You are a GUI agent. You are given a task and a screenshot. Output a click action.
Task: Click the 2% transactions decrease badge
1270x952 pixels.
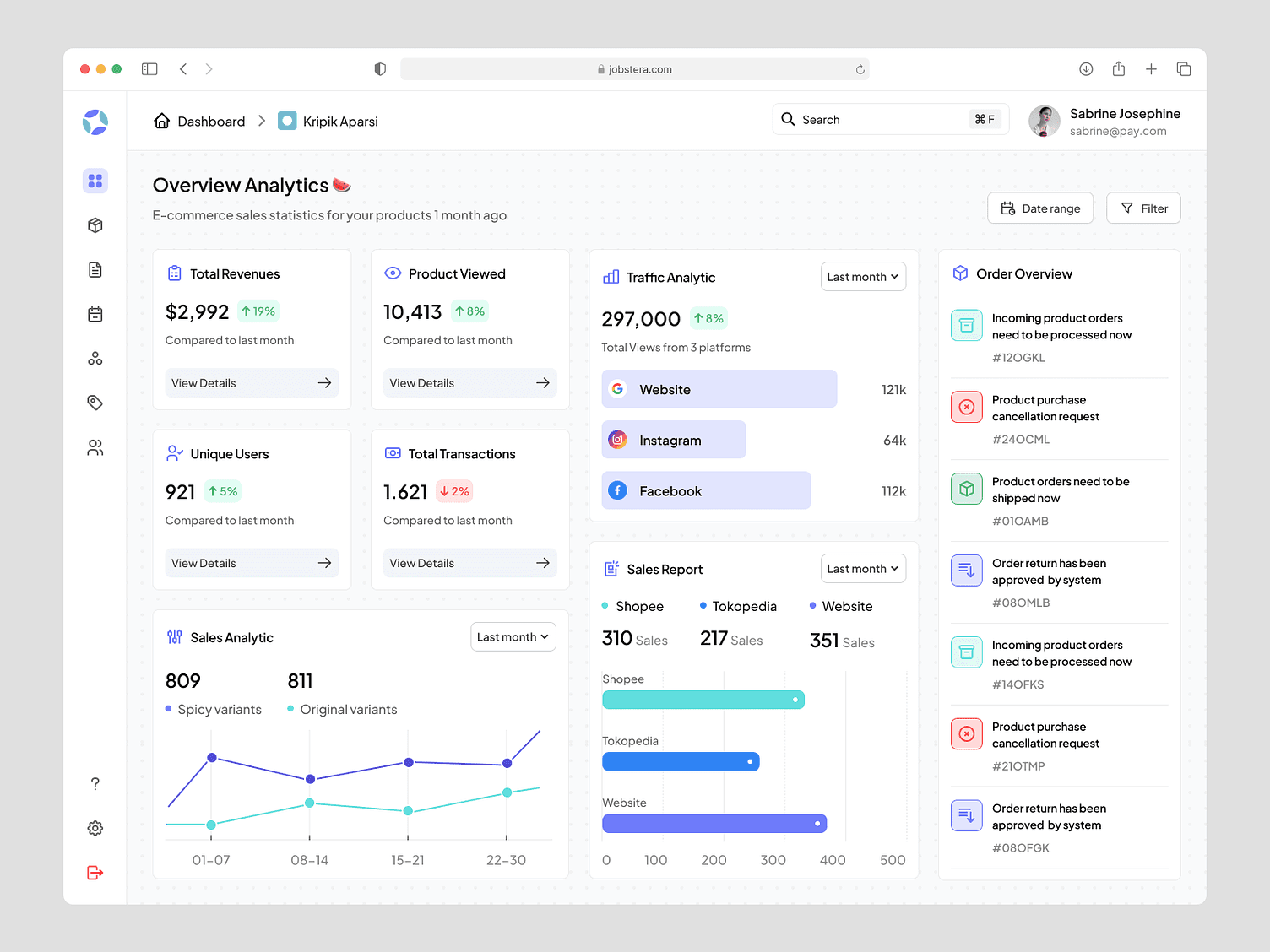click(x=454, y=491)
